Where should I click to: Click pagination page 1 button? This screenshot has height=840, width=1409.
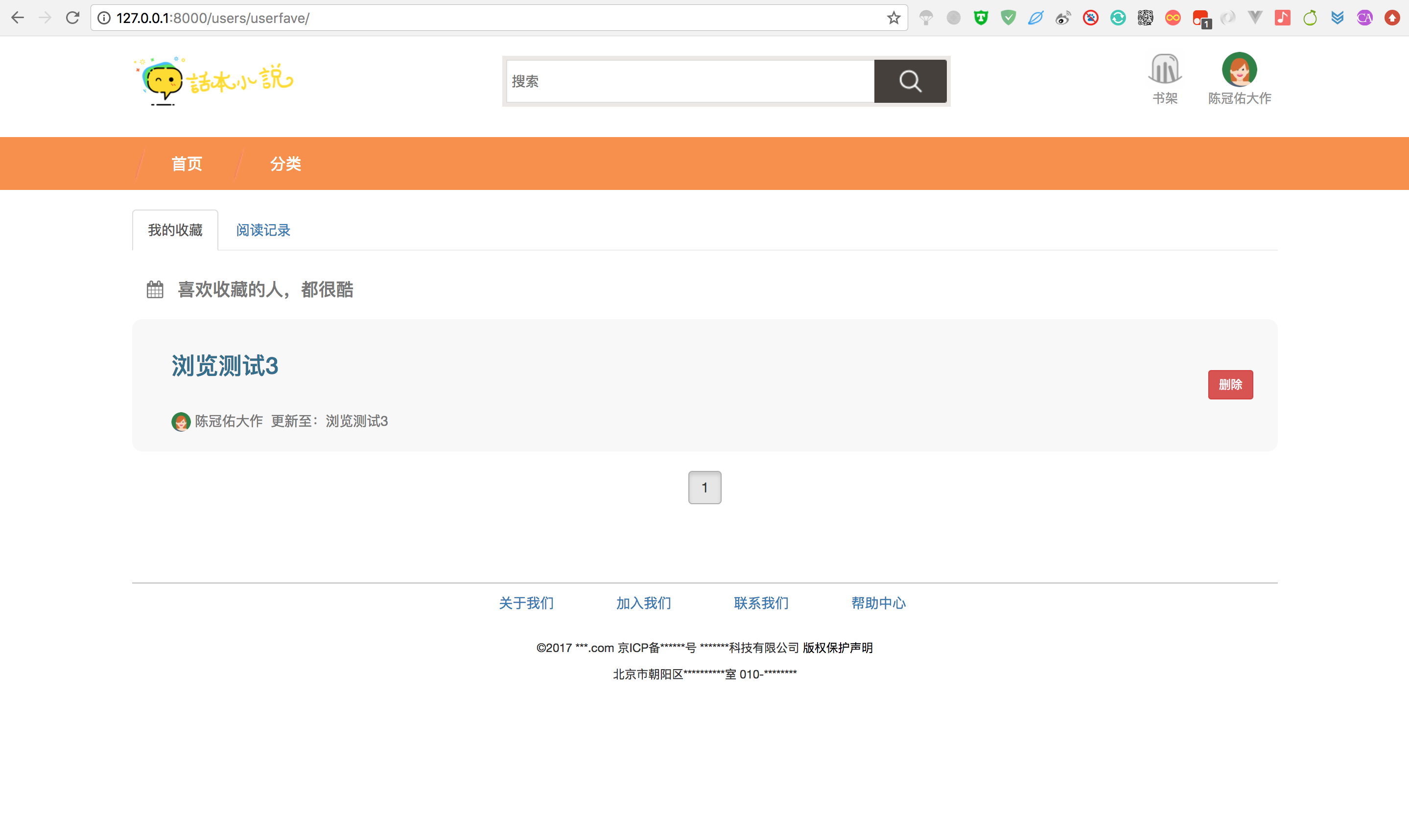coord(704,488)
